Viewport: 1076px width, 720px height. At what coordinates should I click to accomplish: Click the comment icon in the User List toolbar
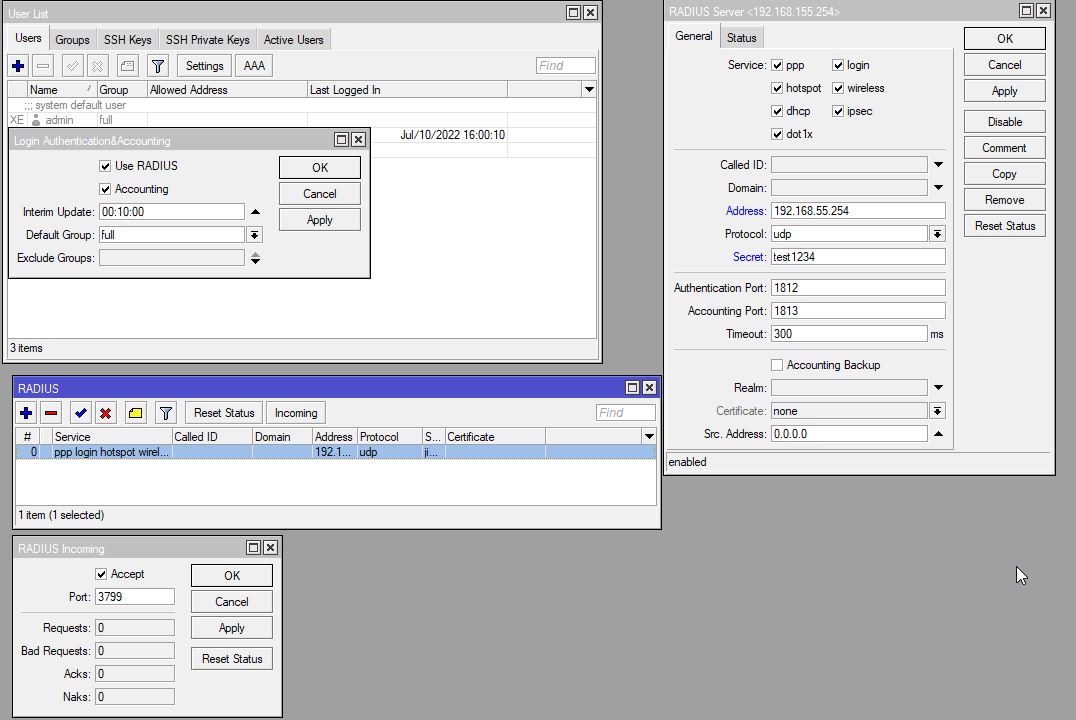(x=127, y=66)
